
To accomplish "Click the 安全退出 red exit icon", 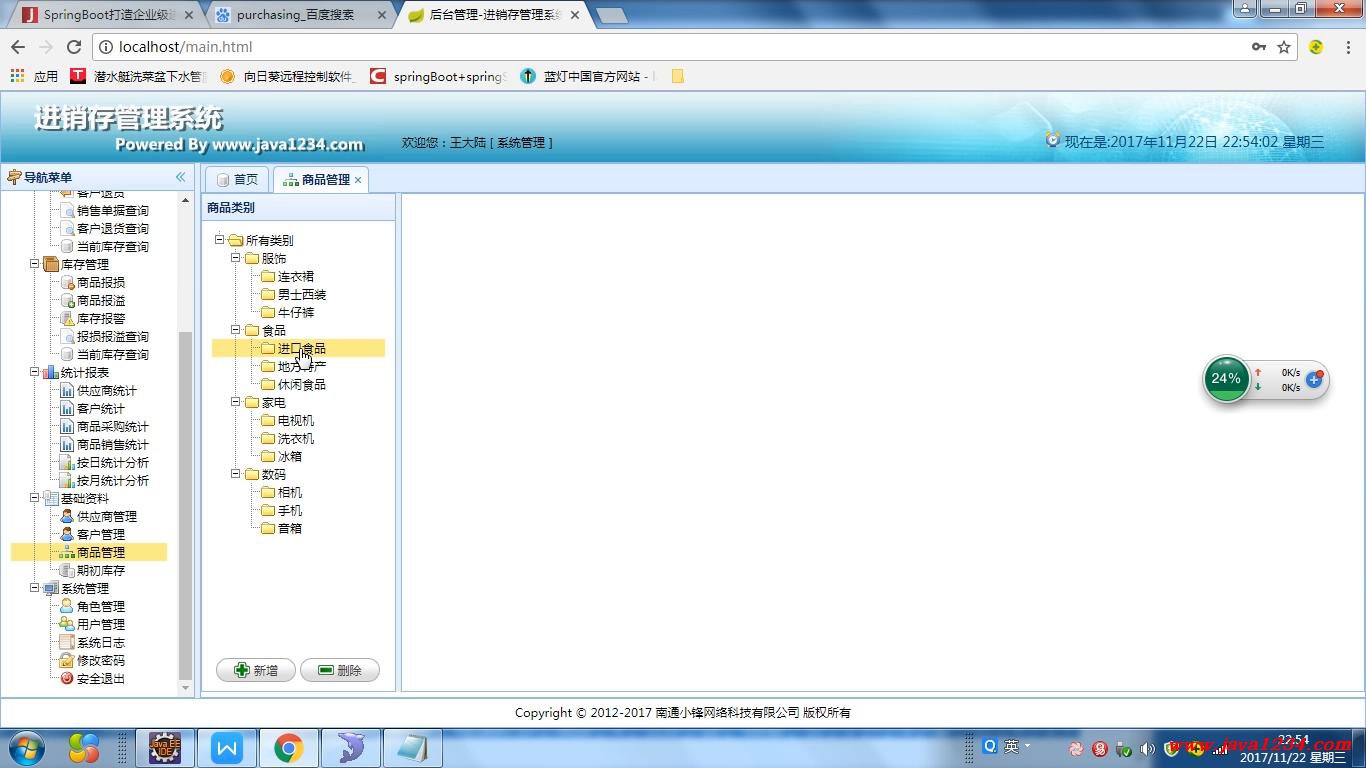I will point(67,679).
